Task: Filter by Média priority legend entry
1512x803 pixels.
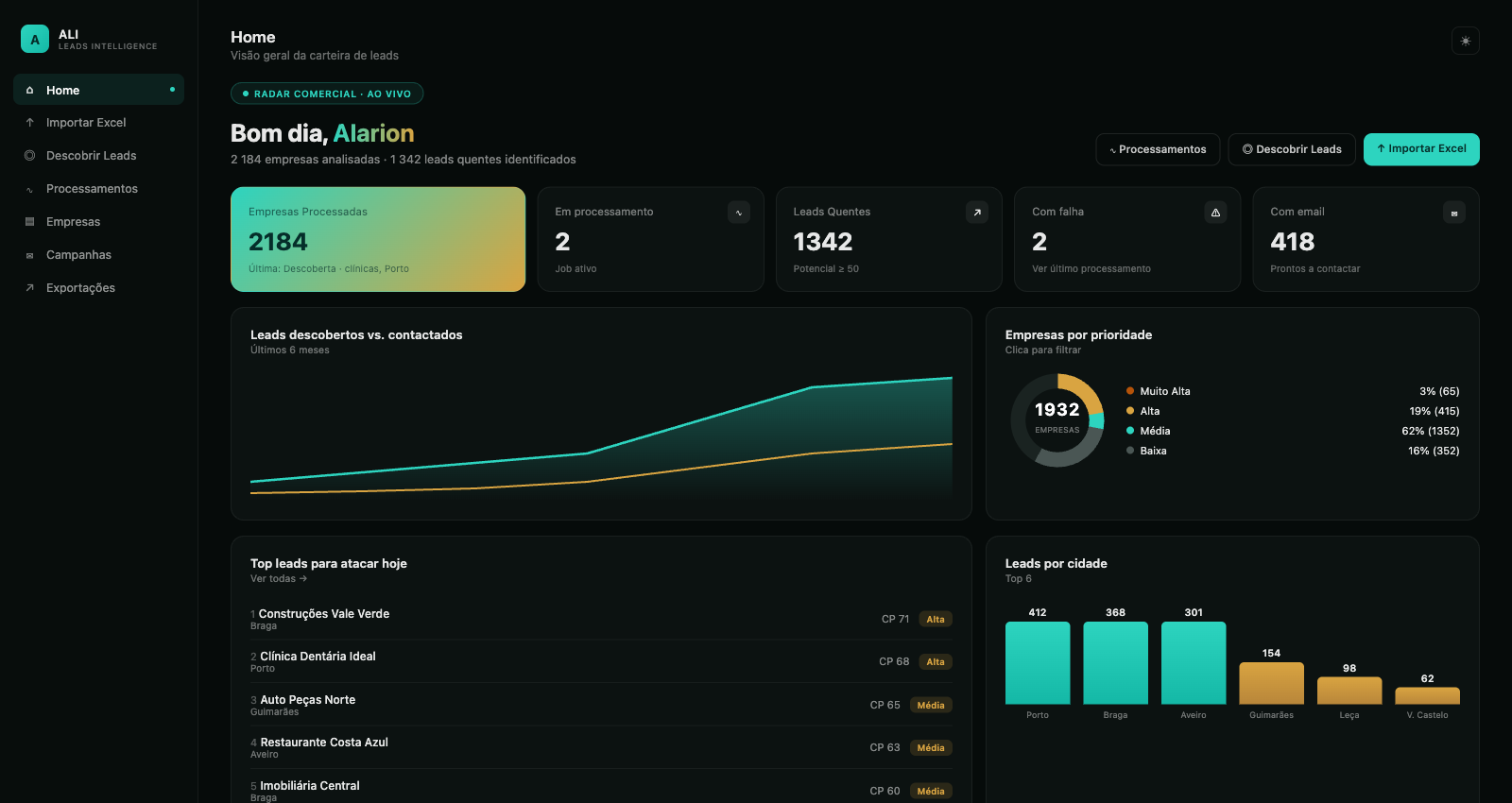Action: pos(1293,431)
